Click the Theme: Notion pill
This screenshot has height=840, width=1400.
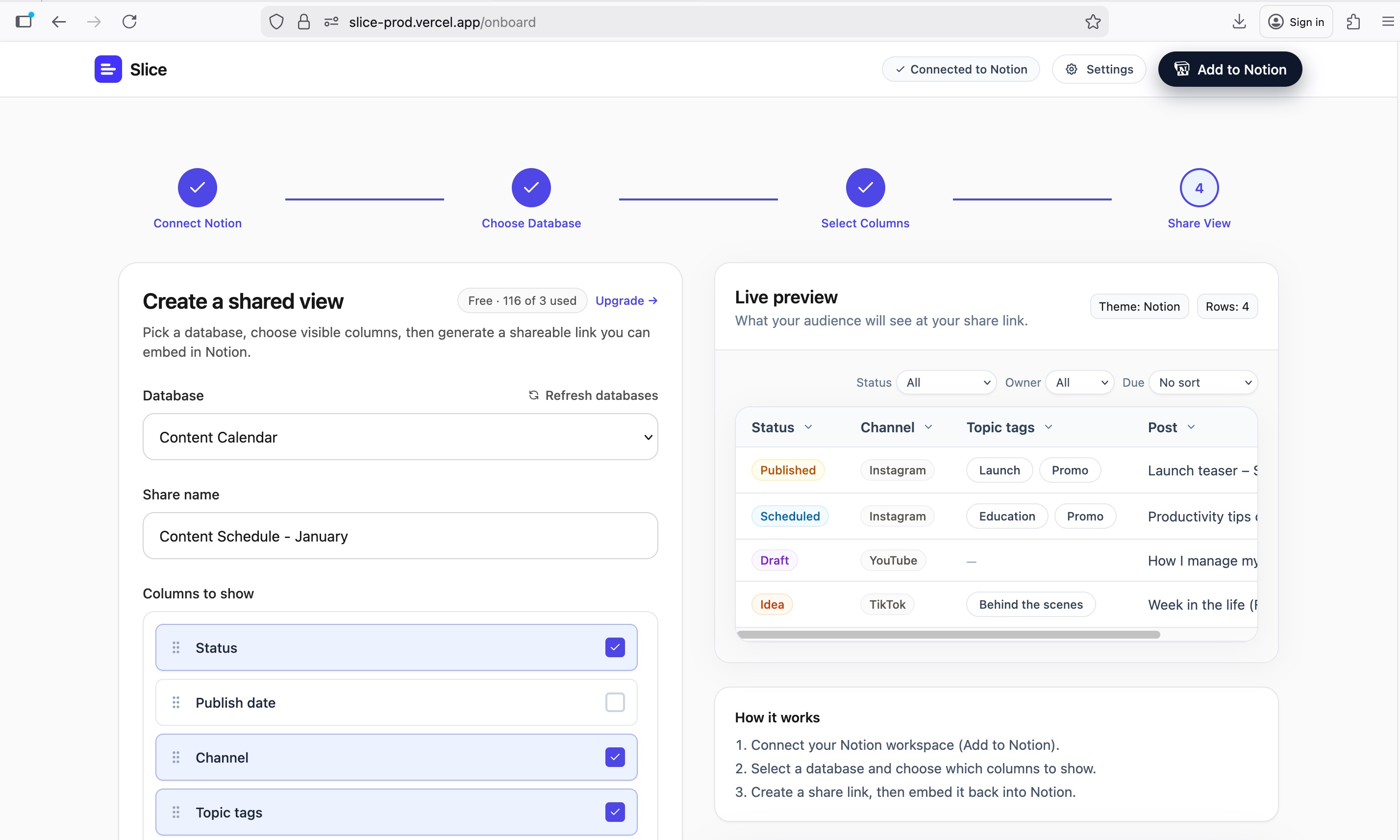coord(1139,306)
